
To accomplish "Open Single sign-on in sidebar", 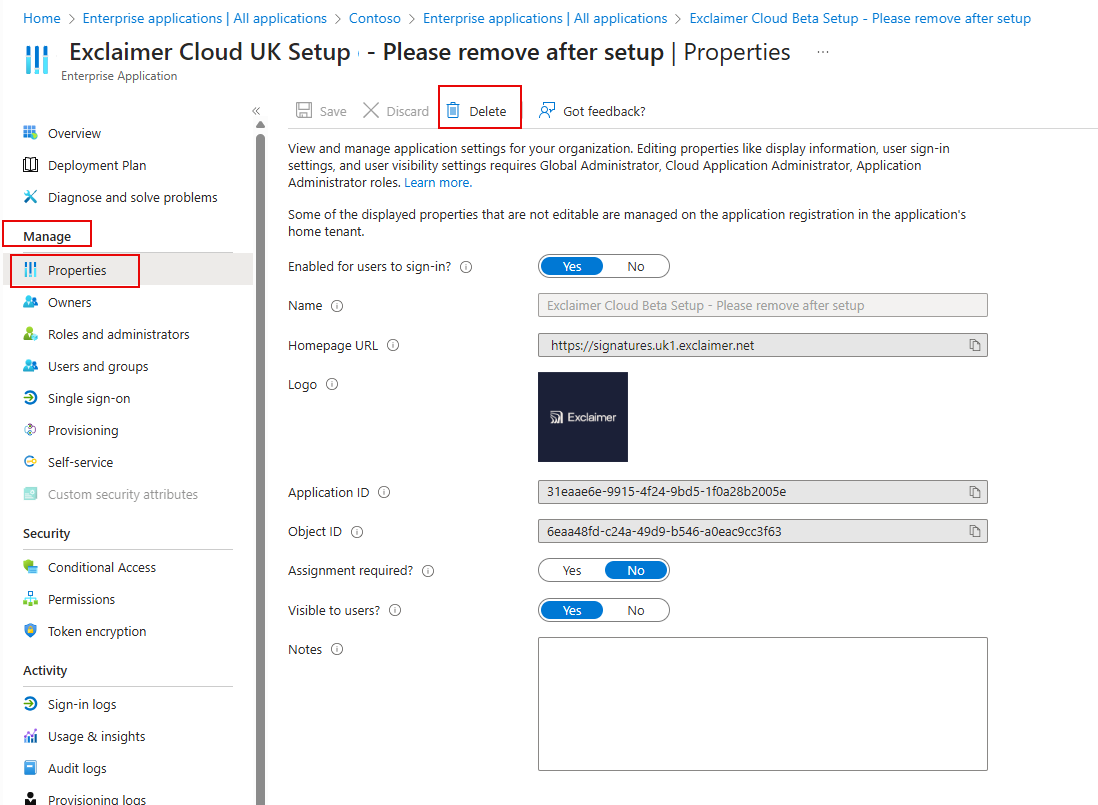I will point(89,398).
